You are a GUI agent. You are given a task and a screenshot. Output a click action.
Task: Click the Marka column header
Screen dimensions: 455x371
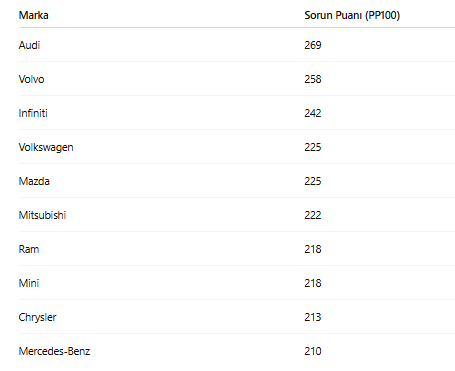coord(34,15)
